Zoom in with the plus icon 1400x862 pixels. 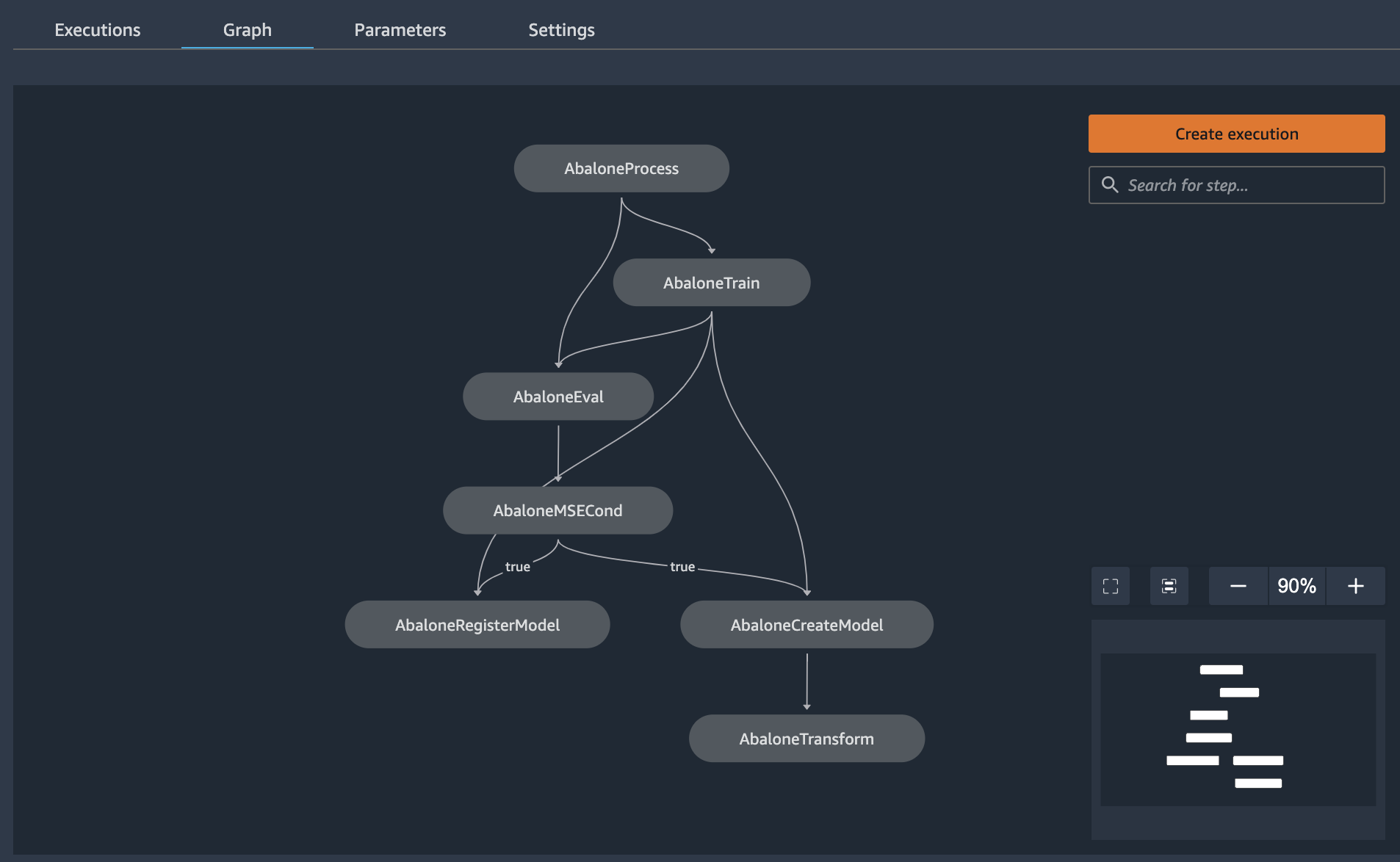point(1355,586)
